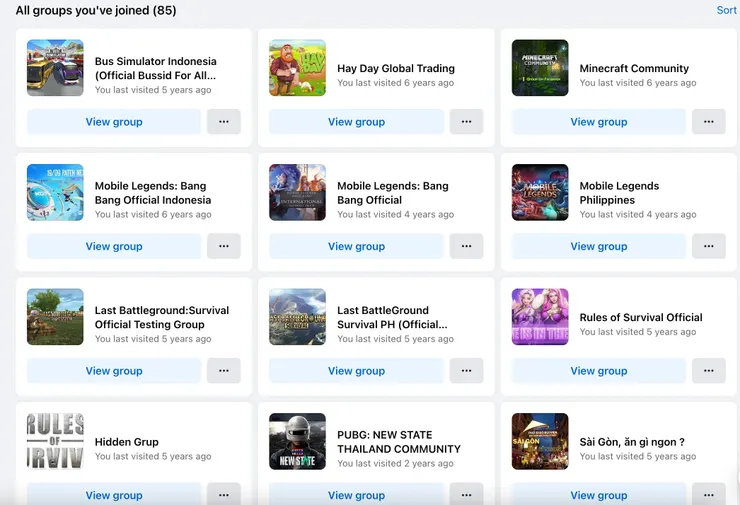Click Last BattleGround Survival PH thumbnail
The height and width of the screenshot is (505, 740).
(x=297, y=317)
